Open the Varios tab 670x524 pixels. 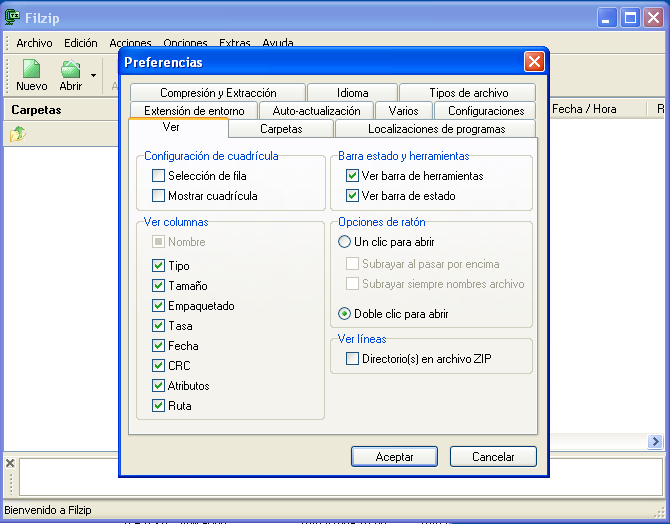(x=403, y=111)
